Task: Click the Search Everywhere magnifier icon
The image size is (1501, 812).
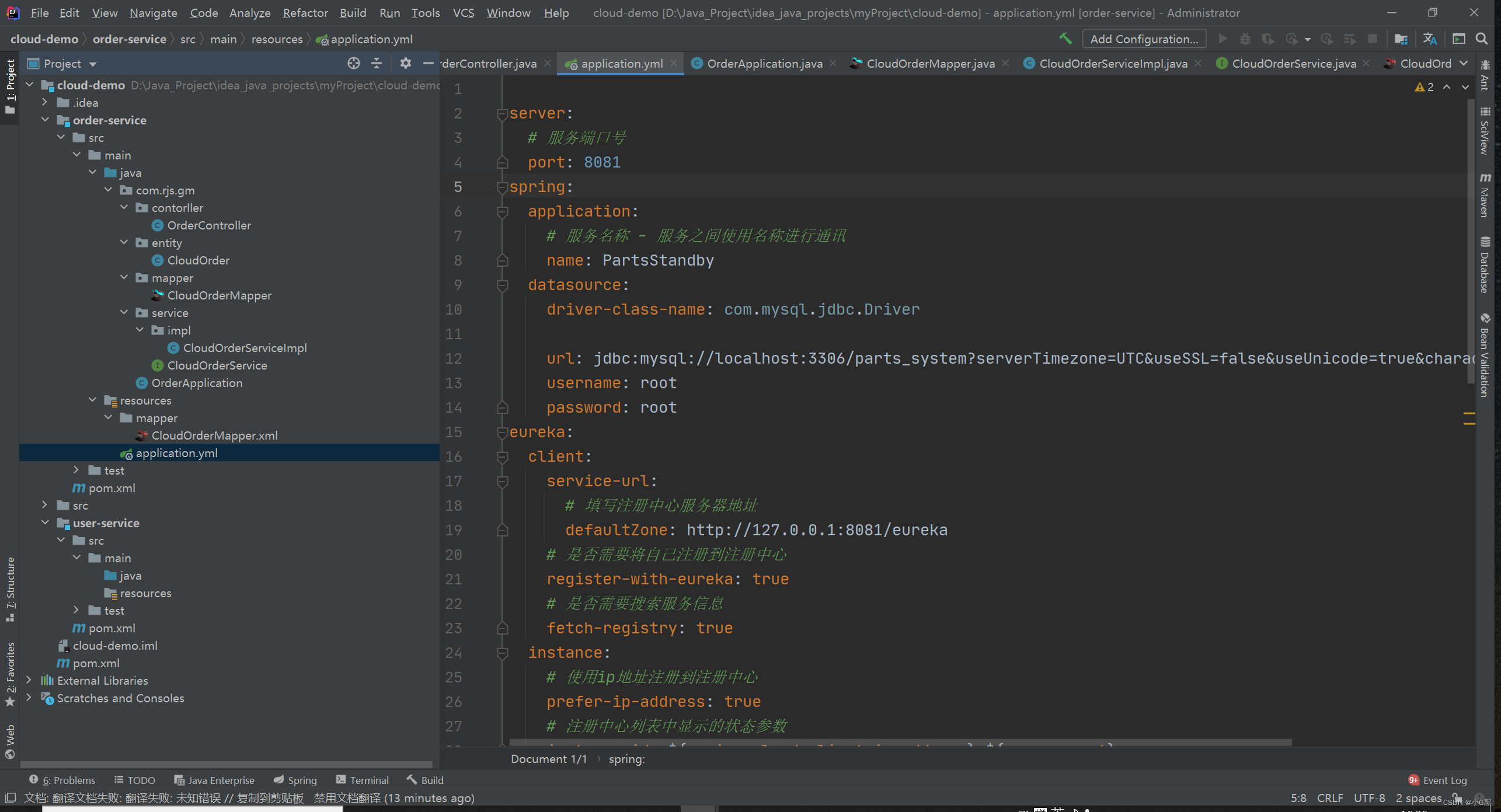Action: pos(1482,39)
